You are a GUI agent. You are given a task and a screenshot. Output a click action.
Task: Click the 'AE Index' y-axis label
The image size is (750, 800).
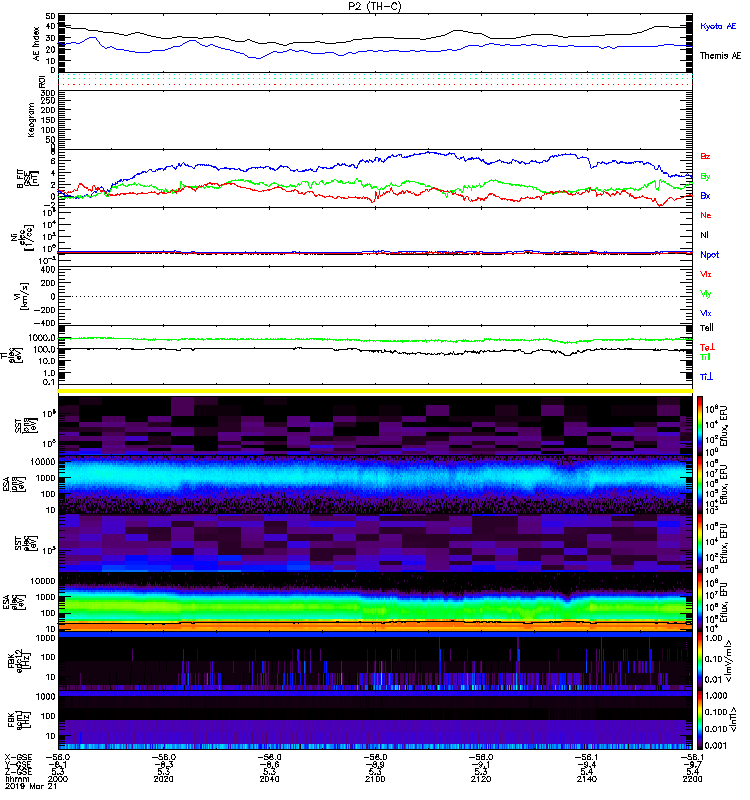tap(36, 44)
